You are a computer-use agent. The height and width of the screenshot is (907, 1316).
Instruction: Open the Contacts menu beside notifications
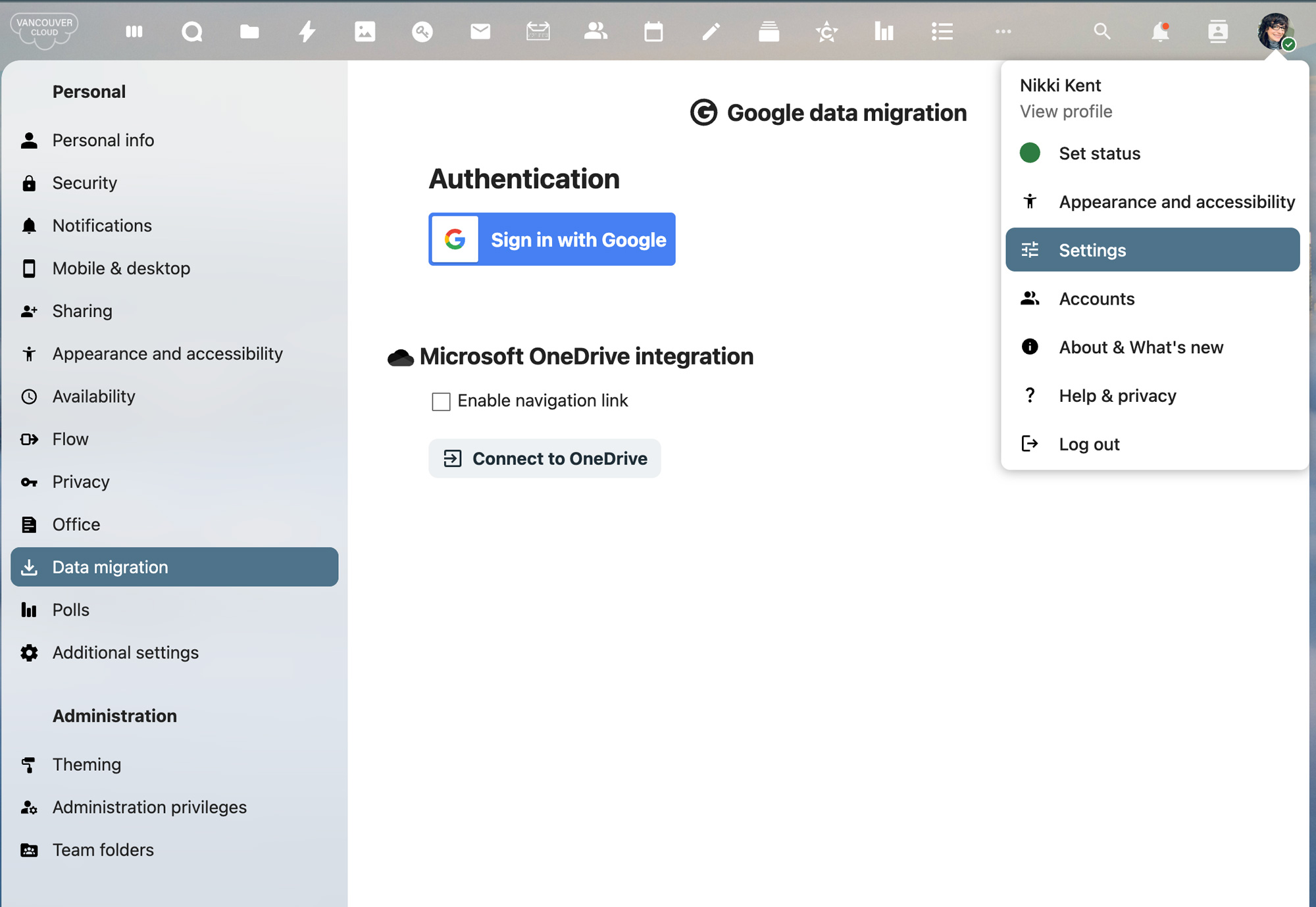(1218, 31)
